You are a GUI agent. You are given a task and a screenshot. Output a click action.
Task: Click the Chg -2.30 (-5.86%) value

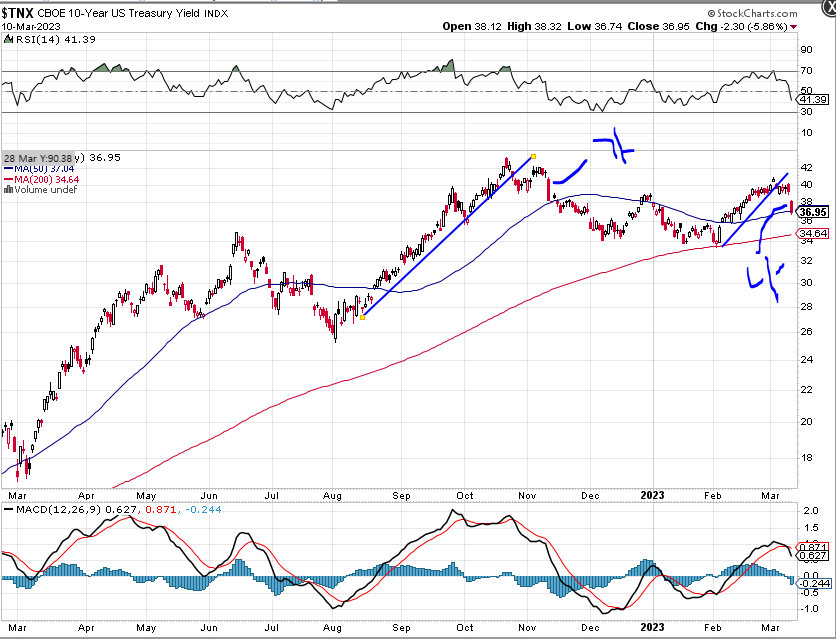pyautogui.click(x=742, y=26)
